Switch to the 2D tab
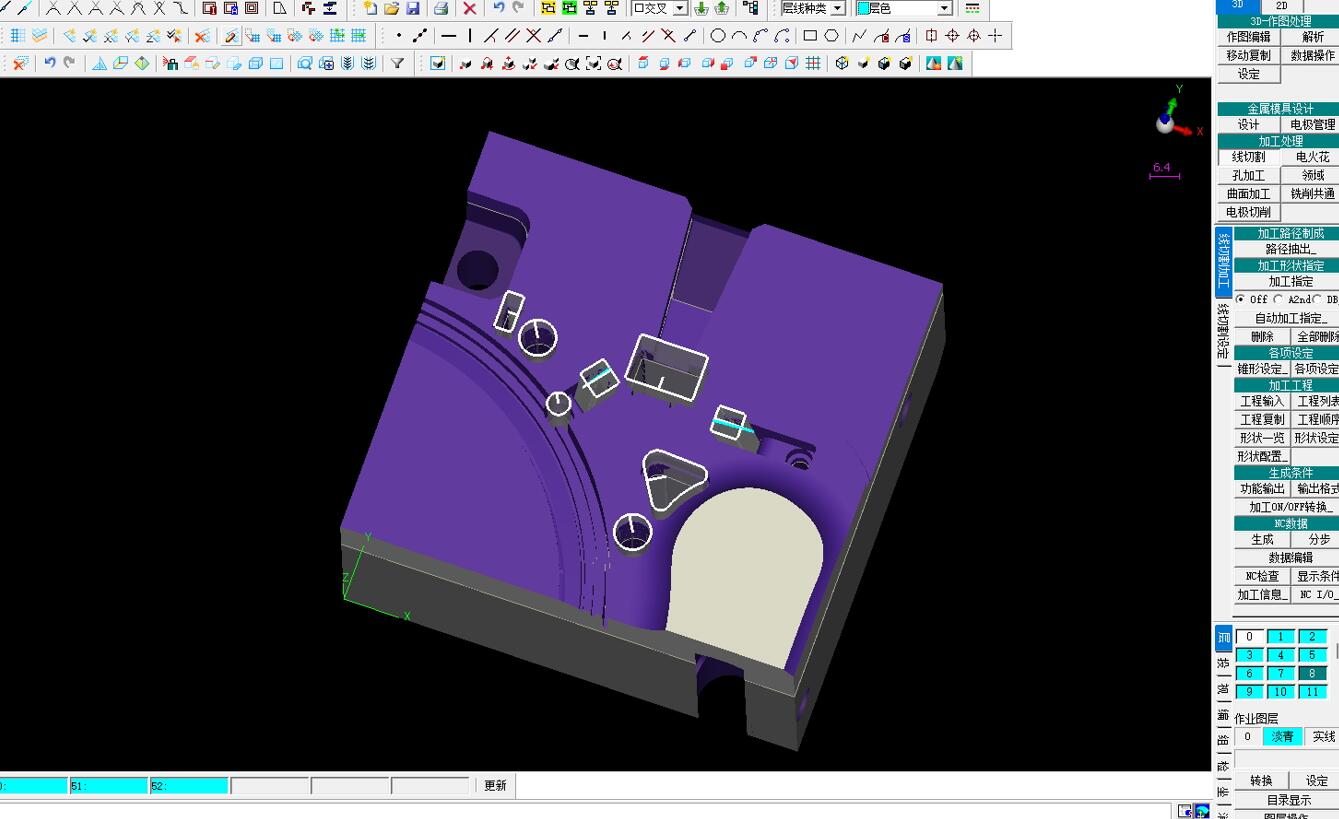Image resolution: width=1339 pixels, height=819 pixels. click(x=1282, y=6)
